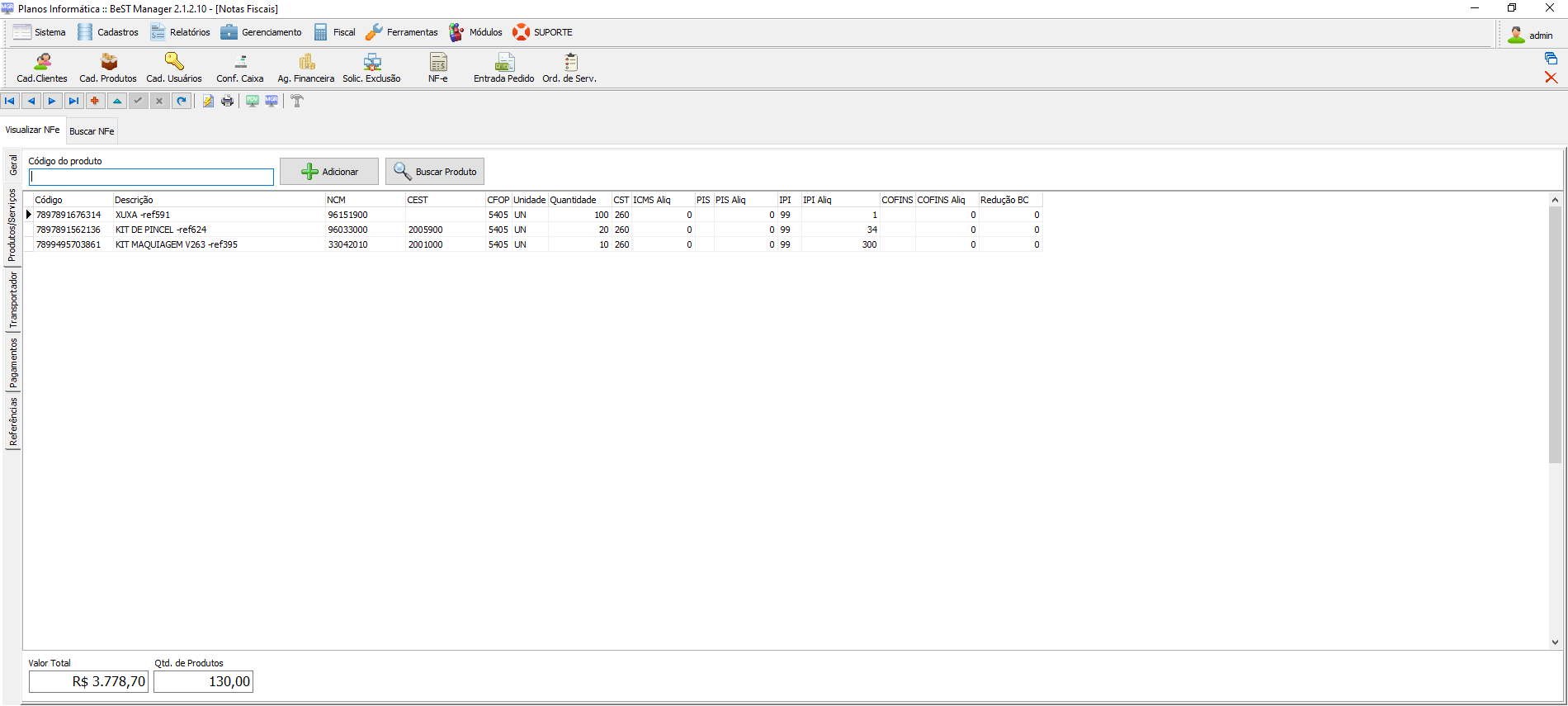Screen dimensions: 1568x706
Task: Click the grid scrollbar down arrow
Action: (1555, 642)
